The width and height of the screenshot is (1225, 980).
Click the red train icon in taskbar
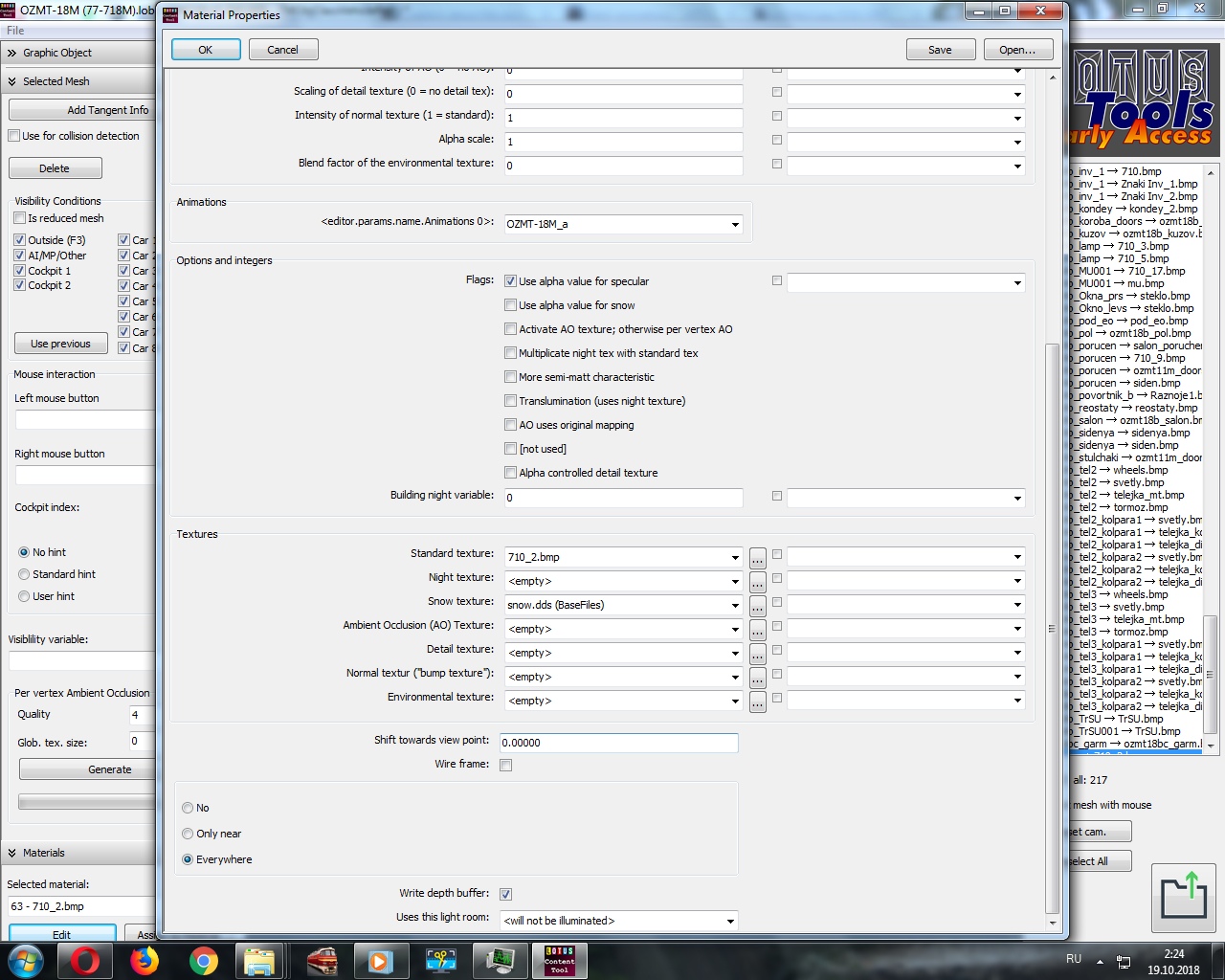click(x=322, y=961)
